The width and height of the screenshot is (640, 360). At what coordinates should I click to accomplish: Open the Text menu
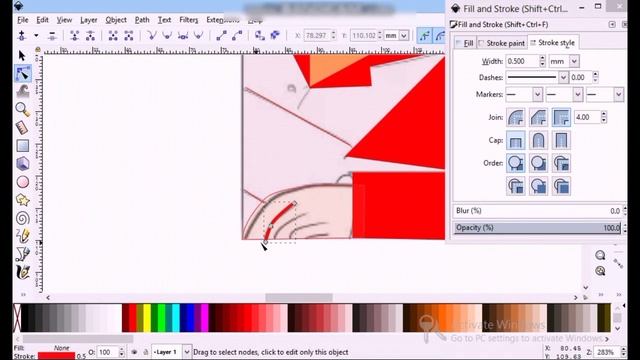(164, 20)
